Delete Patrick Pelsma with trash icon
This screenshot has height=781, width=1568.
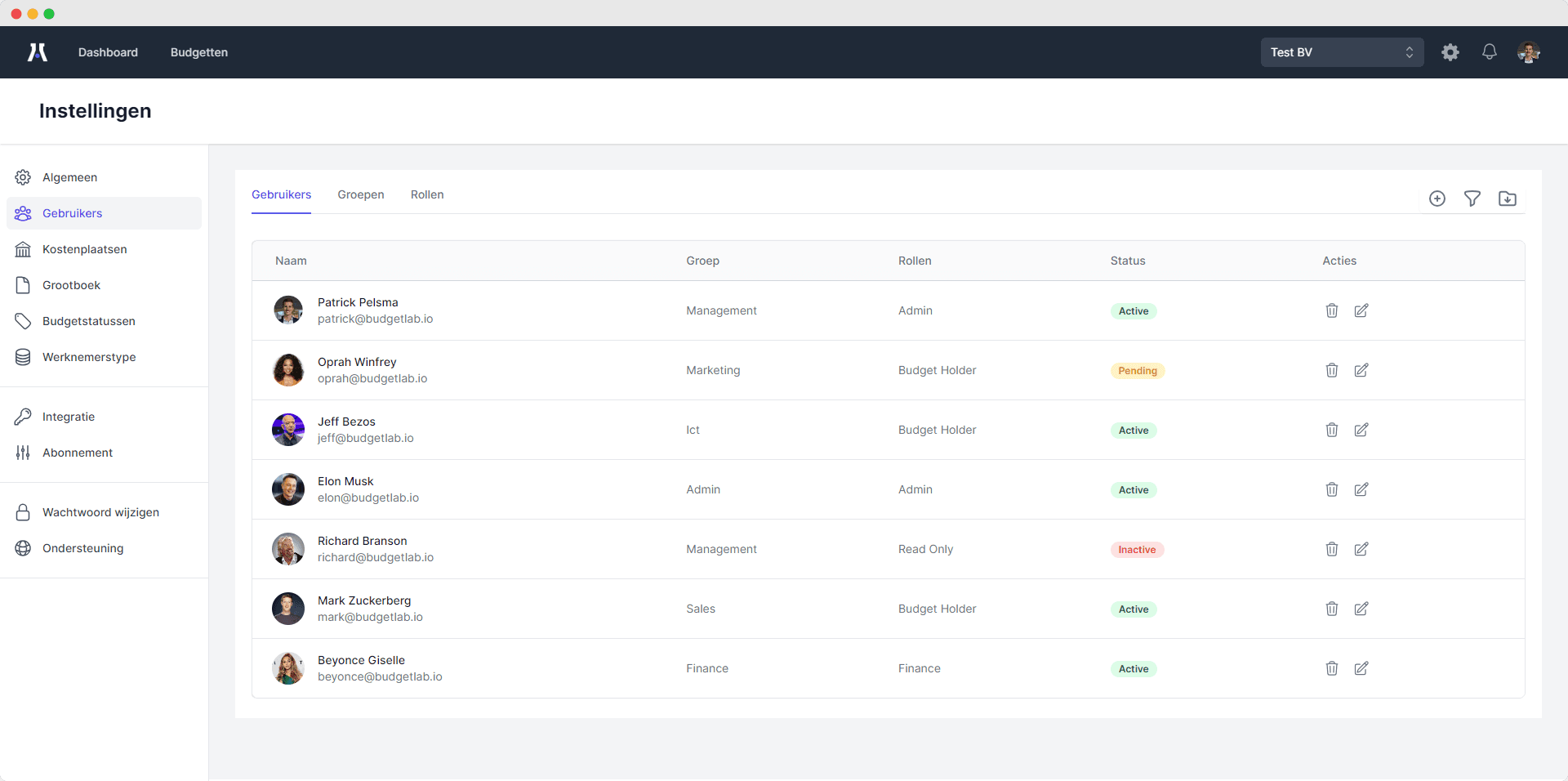click(x=1332, y=310)
